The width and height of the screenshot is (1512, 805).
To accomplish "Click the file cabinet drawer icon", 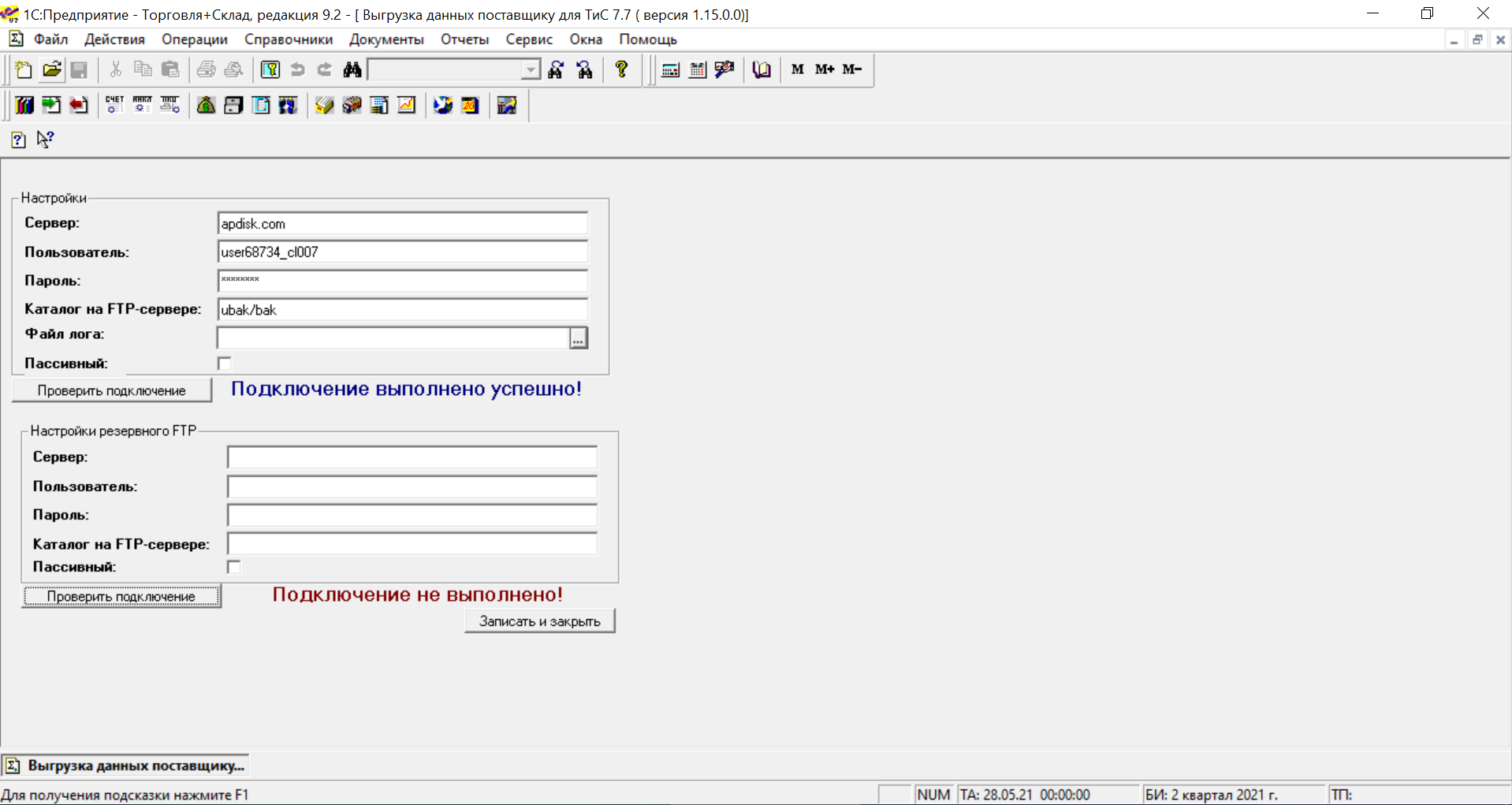I will 233,105.
